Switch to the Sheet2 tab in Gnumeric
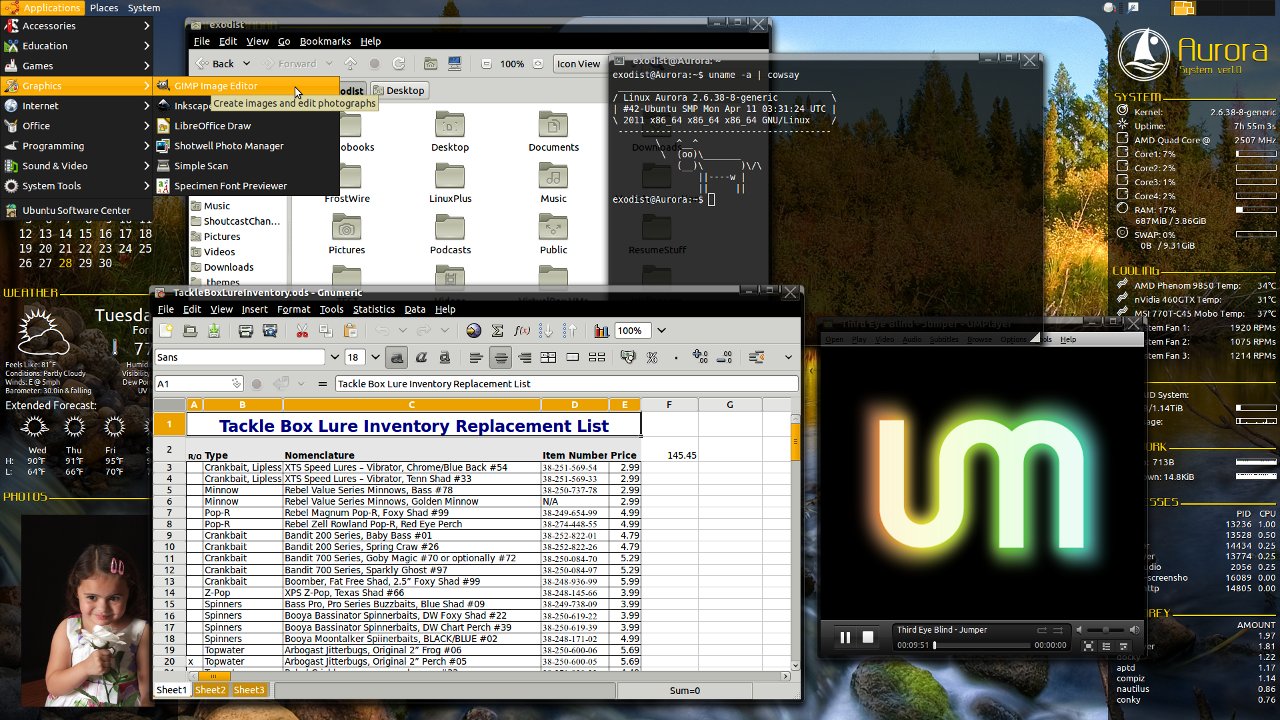 tap(210, 690)
